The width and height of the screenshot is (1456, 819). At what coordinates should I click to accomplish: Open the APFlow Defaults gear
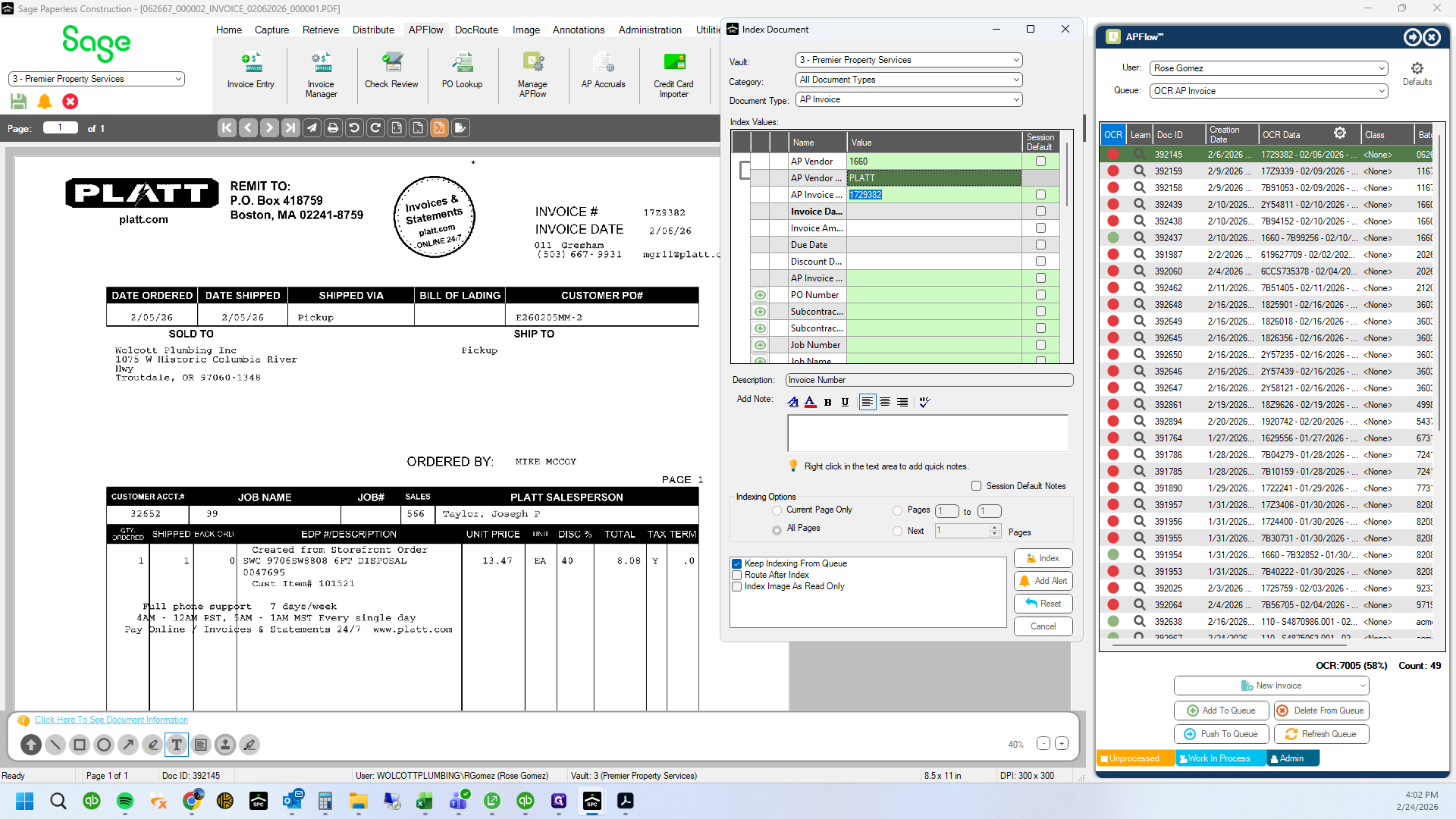pyautogui.click(x=1417, y=74)
